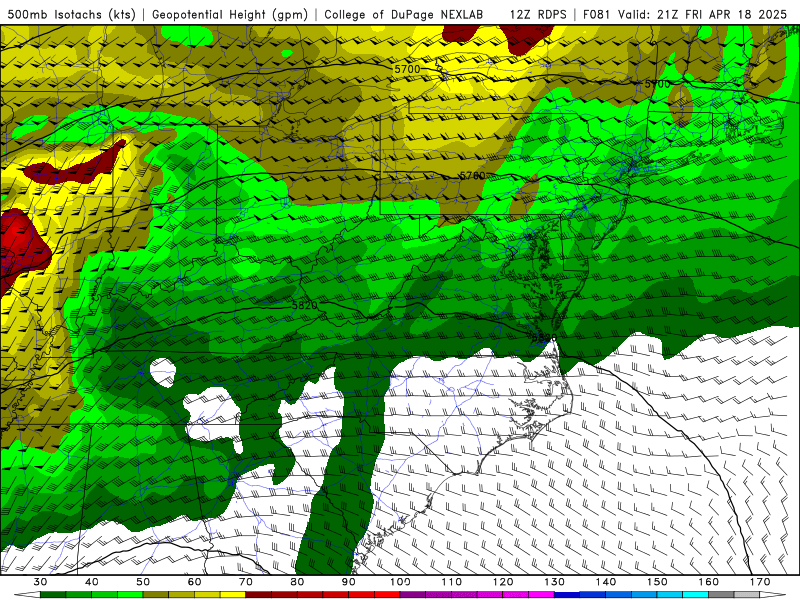The image size is (800, 600).
Task: Click the white arrow cap left of color bar
Action: [x=28, y=595]
